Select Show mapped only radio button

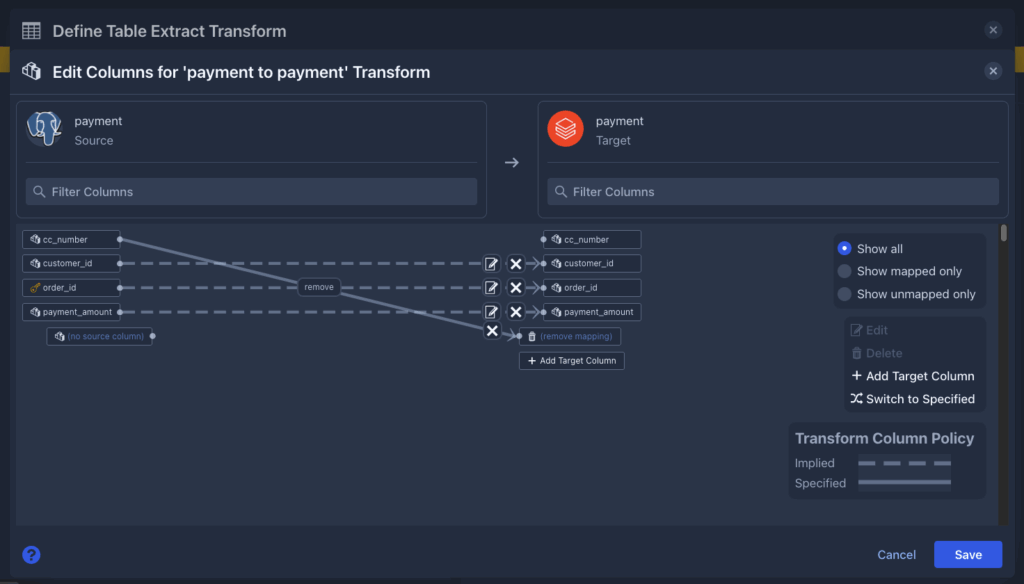coord(844,271)
